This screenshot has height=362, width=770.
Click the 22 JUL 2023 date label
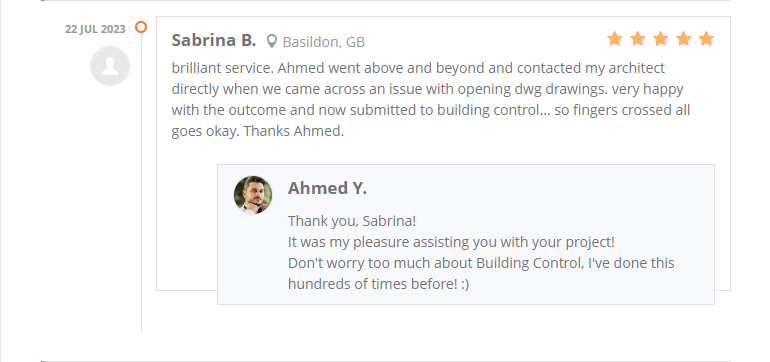(95, 29)
